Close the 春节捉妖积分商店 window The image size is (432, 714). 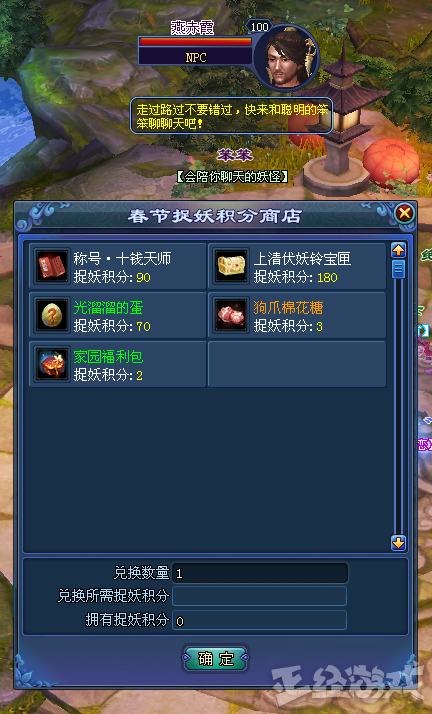point(404,213)
